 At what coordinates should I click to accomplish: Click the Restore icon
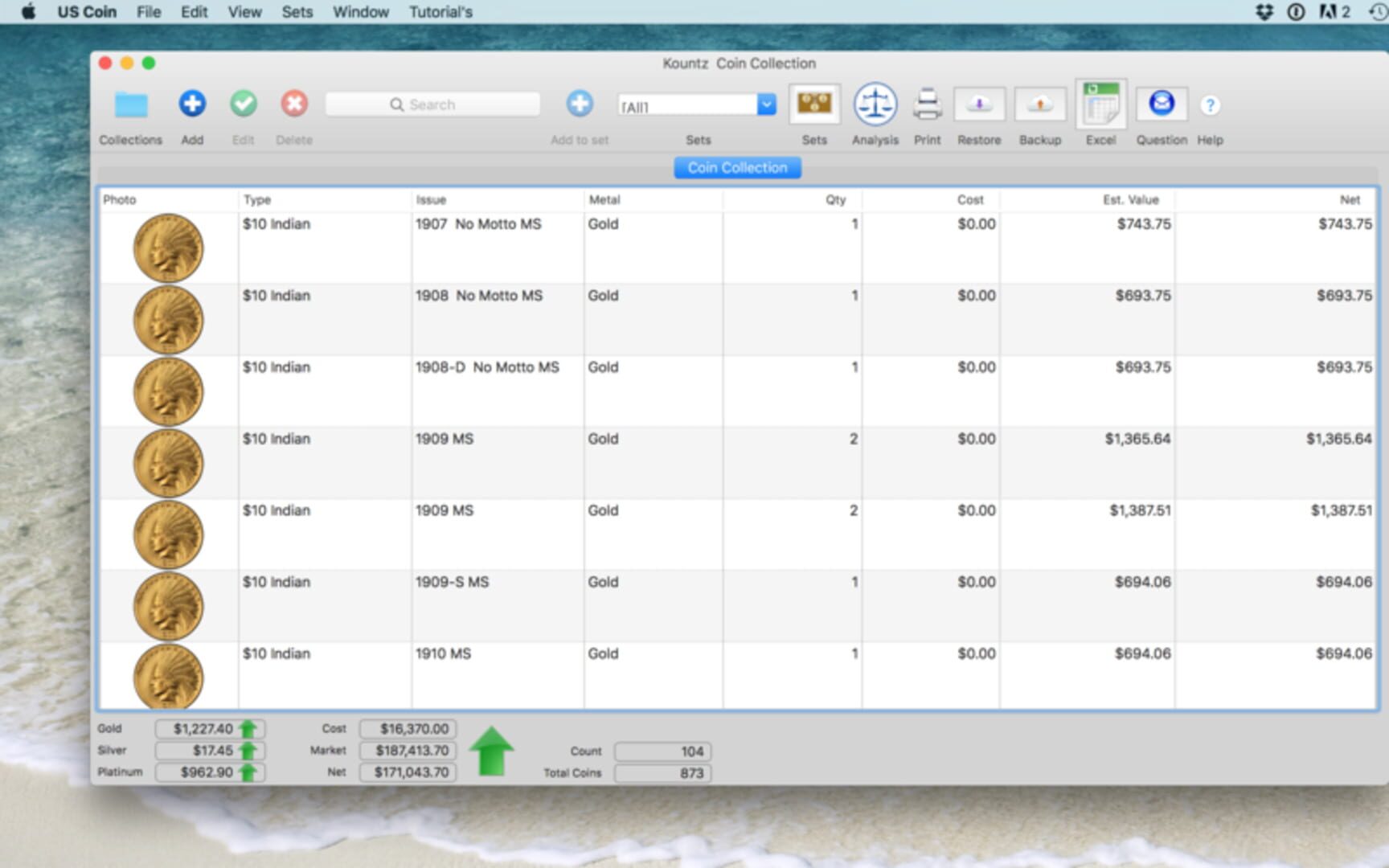[978, 104]
